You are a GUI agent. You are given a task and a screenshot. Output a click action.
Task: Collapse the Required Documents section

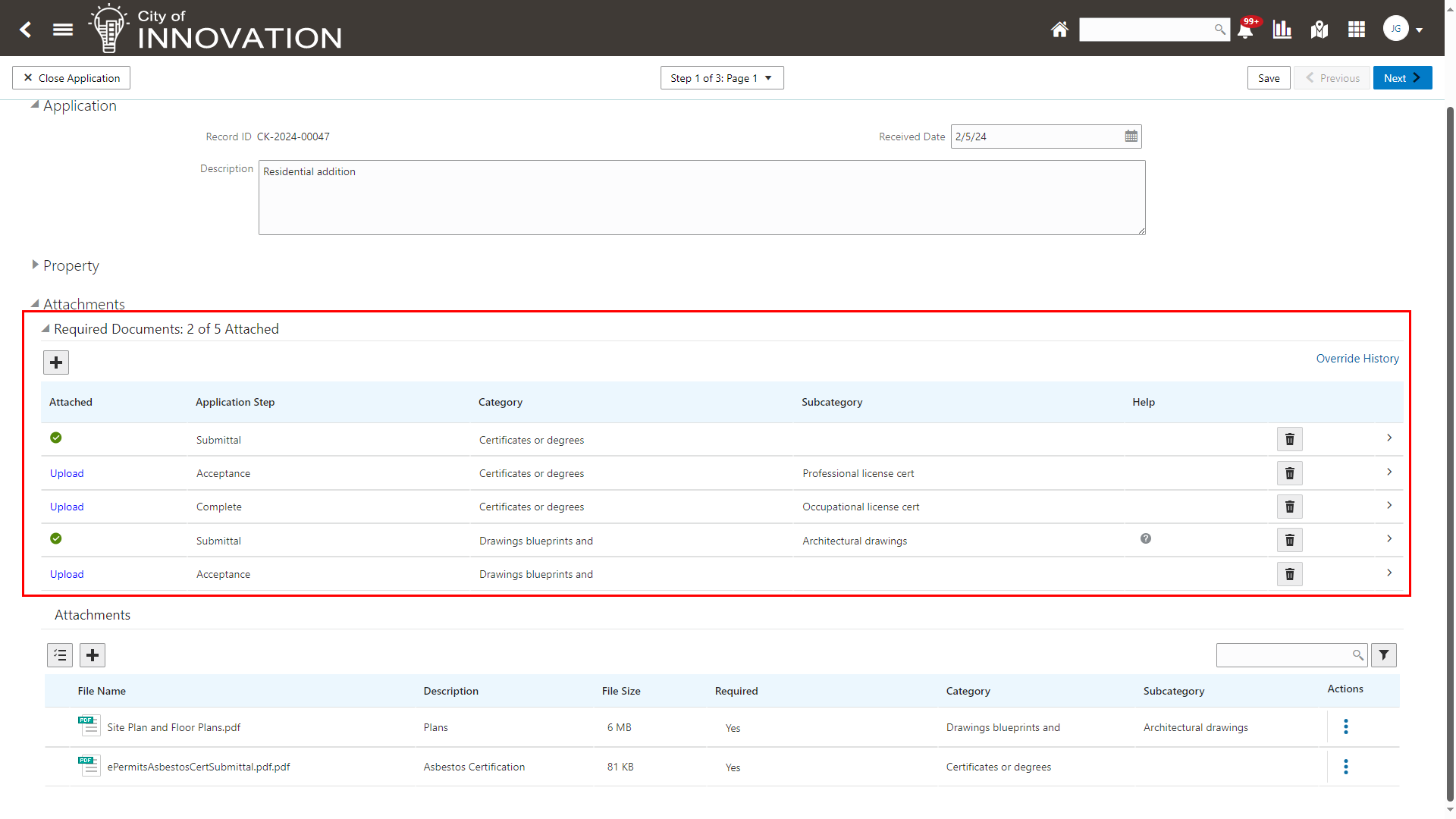(45, 328)
